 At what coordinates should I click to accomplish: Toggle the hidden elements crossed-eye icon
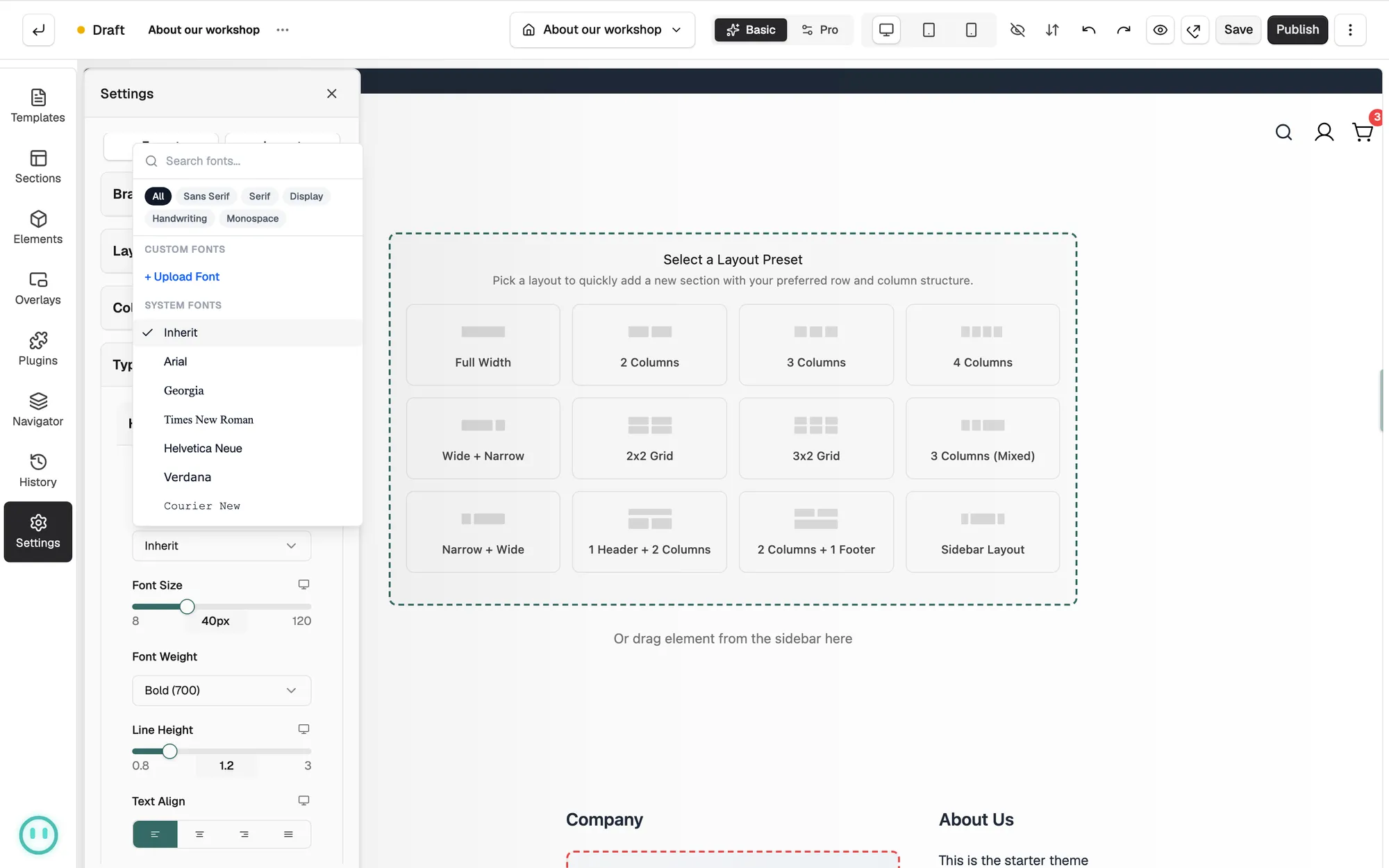(x=1017, y=30)
